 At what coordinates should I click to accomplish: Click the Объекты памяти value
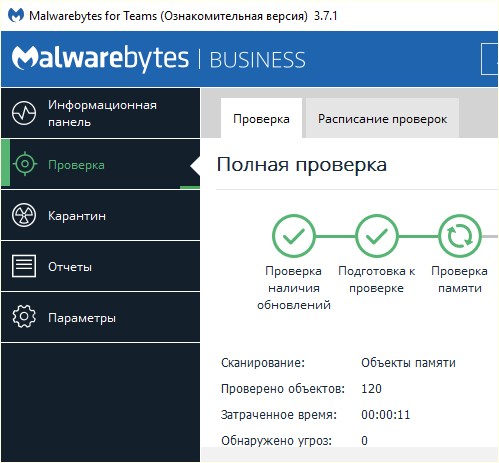pos(408,362)
